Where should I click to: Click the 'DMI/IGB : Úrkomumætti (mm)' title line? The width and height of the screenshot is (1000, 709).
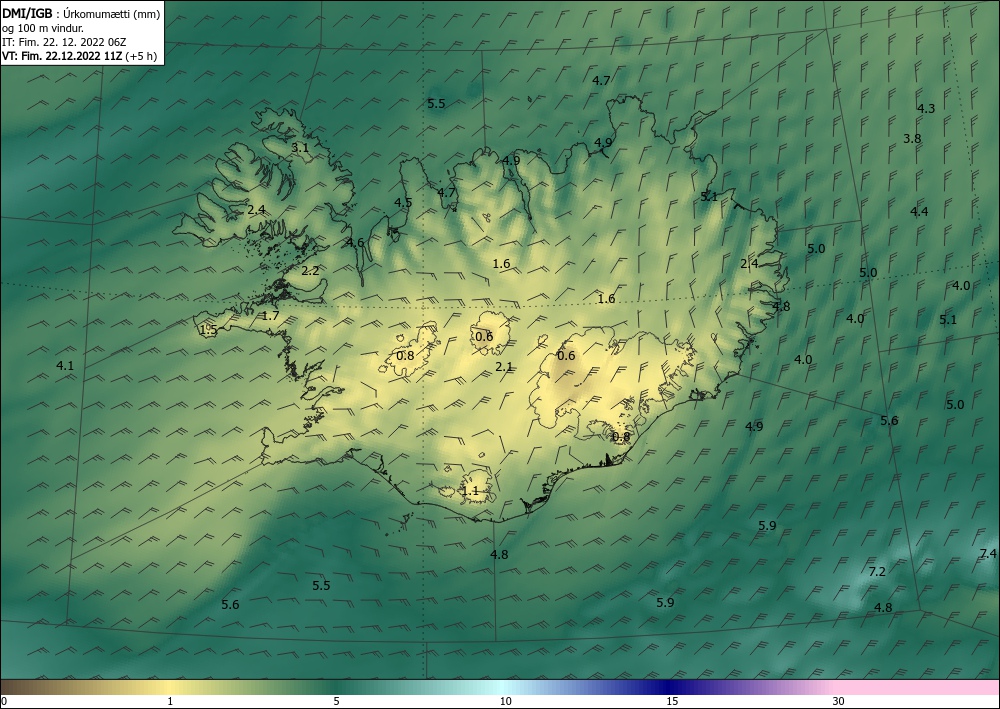[81, 13]
